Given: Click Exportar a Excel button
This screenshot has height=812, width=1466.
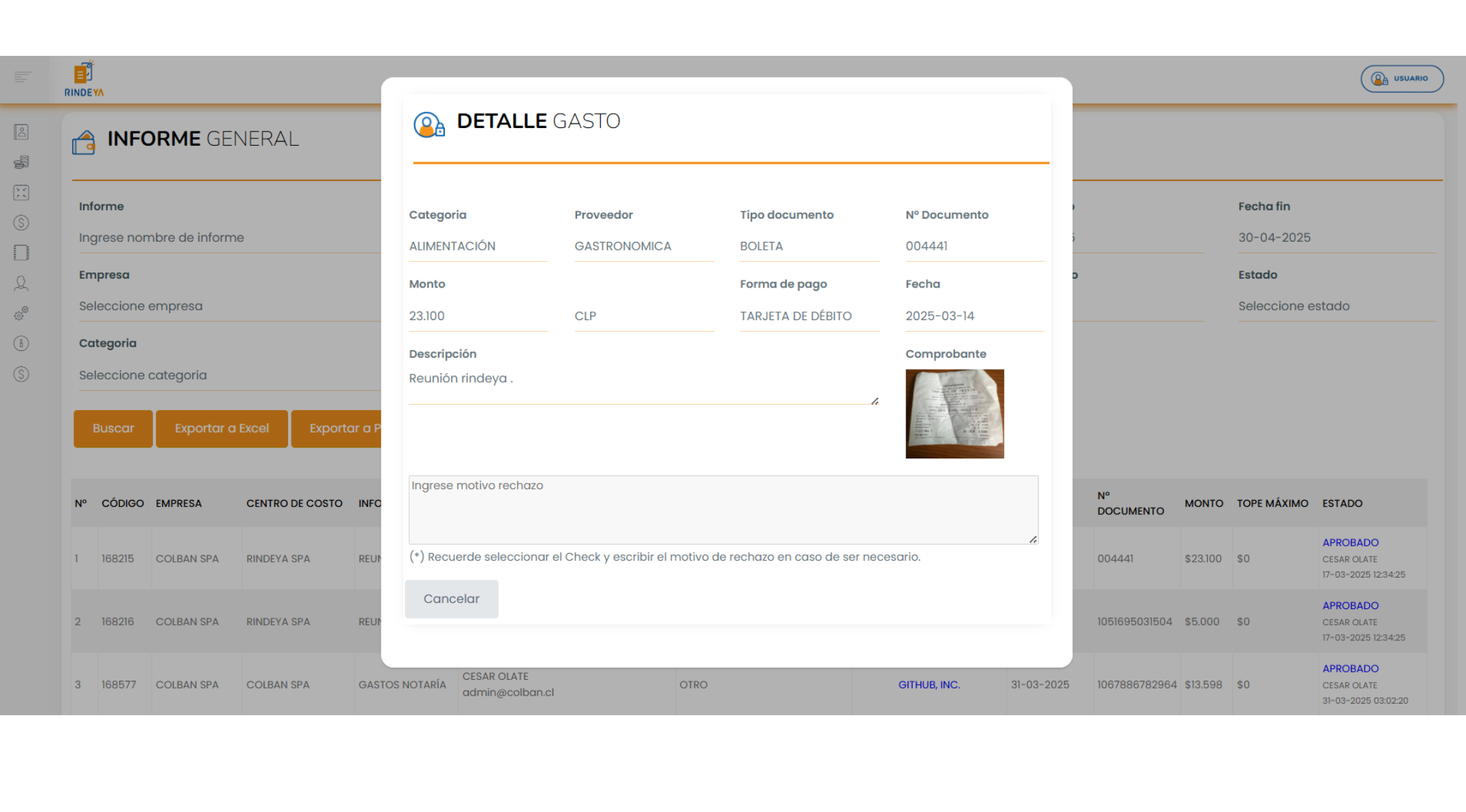Looking at the screenshot, I should (221, 428).
